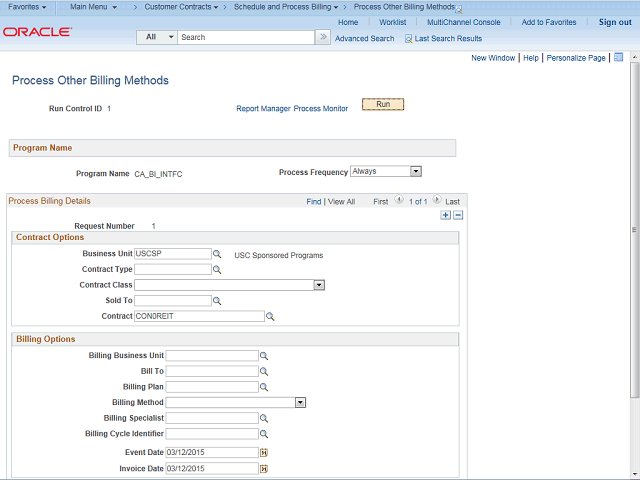Image resolution: width=640 pixels, height=480 pixels.
Task: Open the Favorites menu
Action: point(27,7)
